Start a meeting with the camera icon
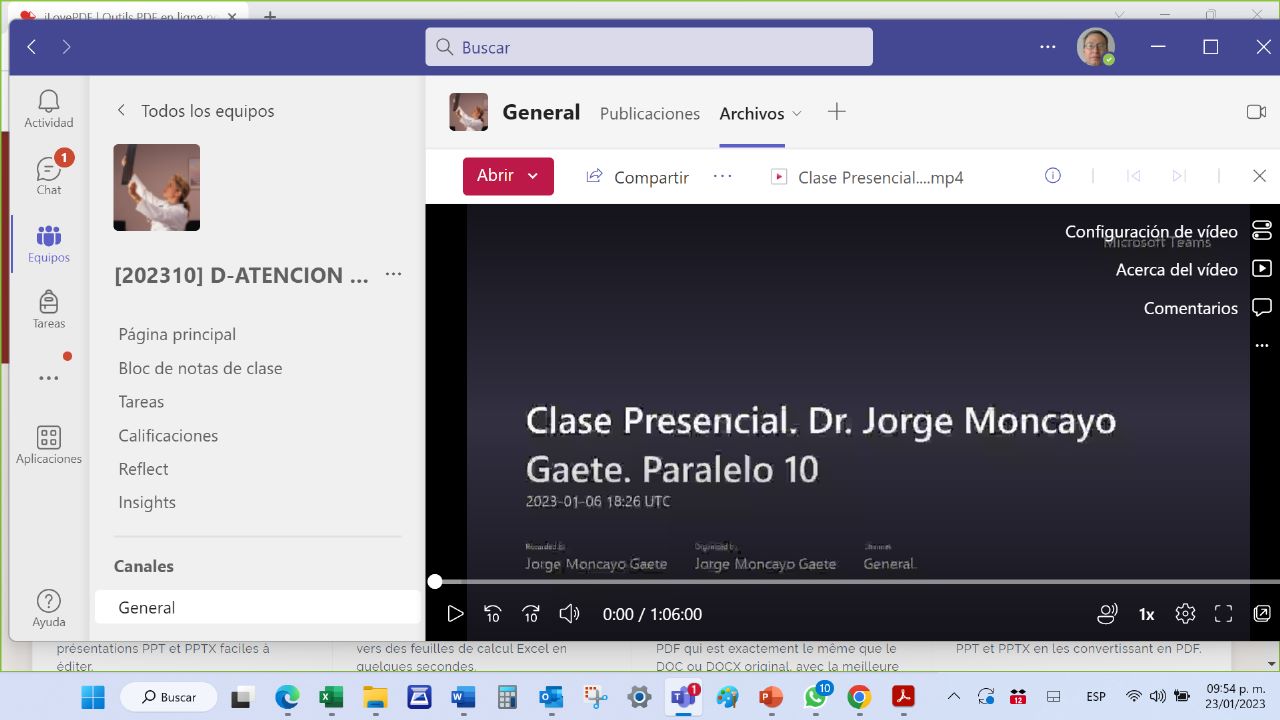 coord(1256,112)
